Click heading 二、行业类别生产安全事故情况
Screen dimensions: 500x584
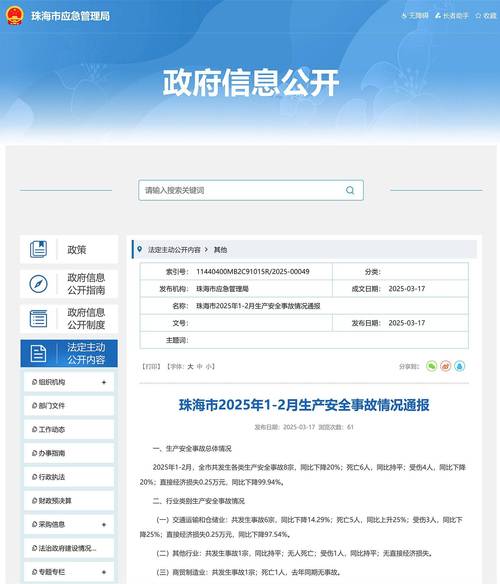(x=199, y=501)
